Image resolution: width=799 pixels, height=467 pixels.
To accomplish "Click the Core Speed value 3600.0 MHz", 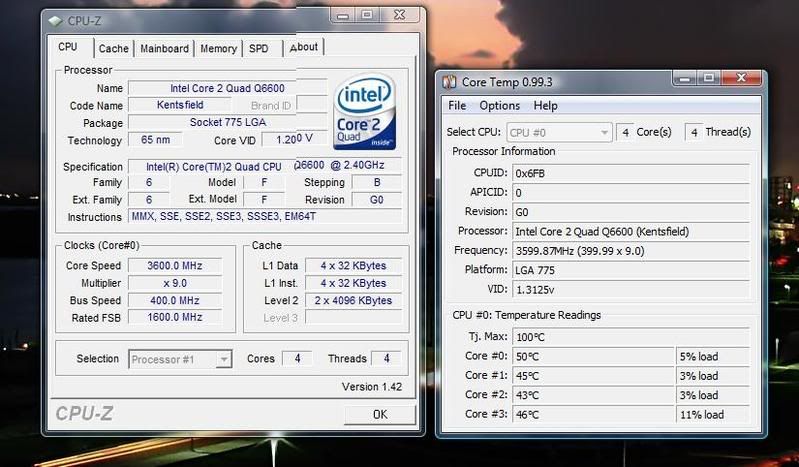I will point(175,266).
